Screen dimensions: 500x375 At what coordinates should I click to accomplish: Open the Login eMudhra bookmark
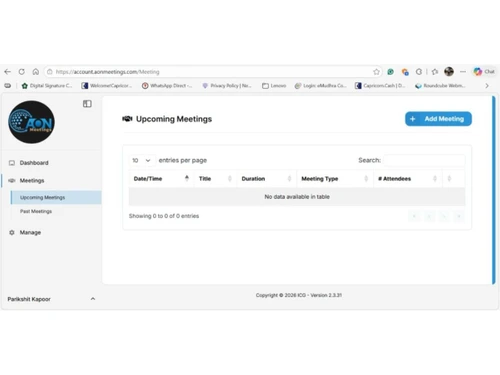coord(320,86)
